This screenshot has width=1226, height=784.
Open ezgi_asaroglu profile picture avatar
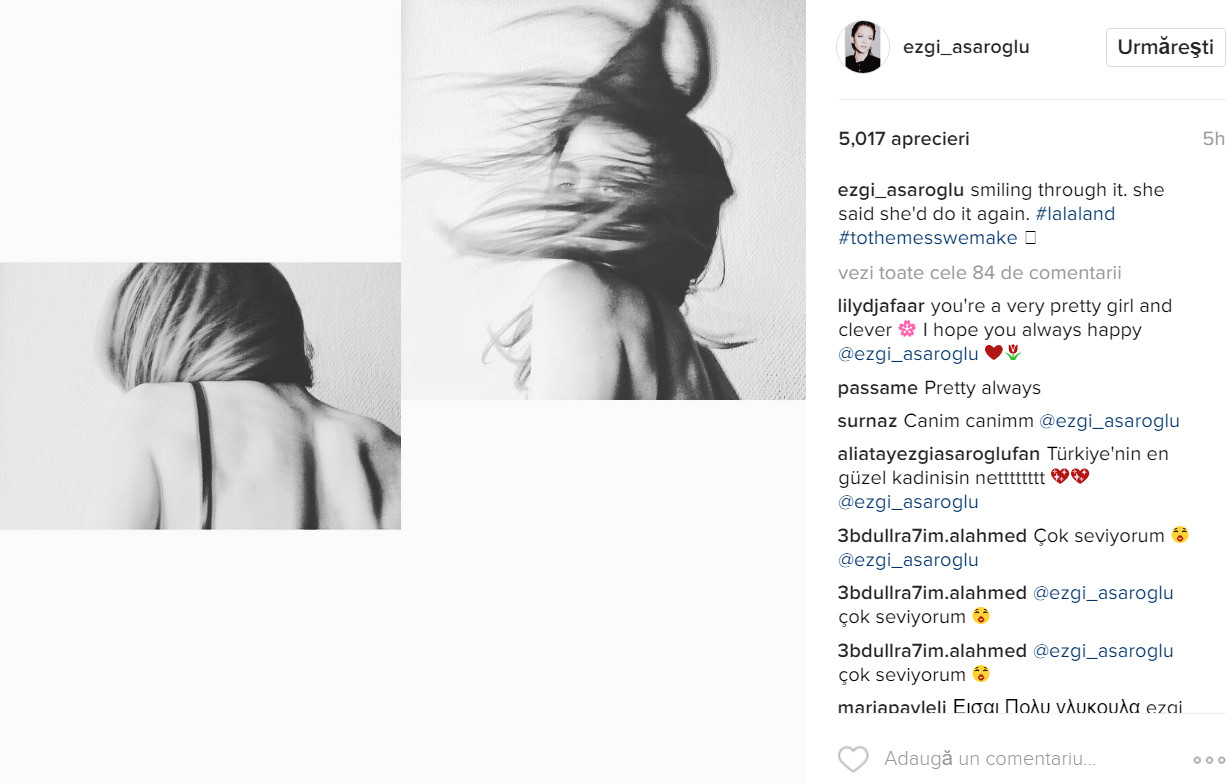[x=863, y=47]
